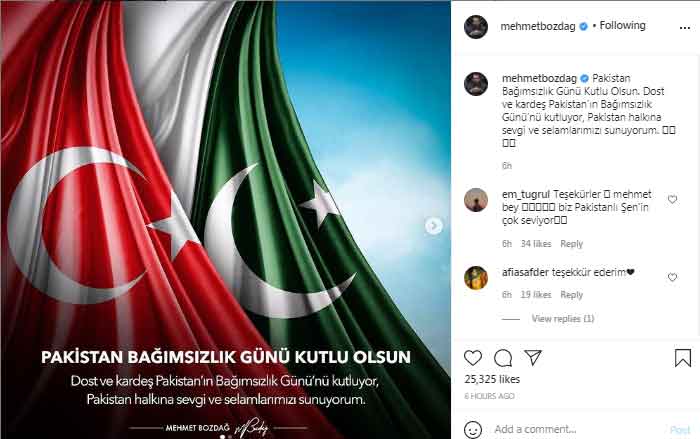Viewport: 700px width, 439px height.
Task: Save the post with the bookmark icon
Action: point(683,358)
